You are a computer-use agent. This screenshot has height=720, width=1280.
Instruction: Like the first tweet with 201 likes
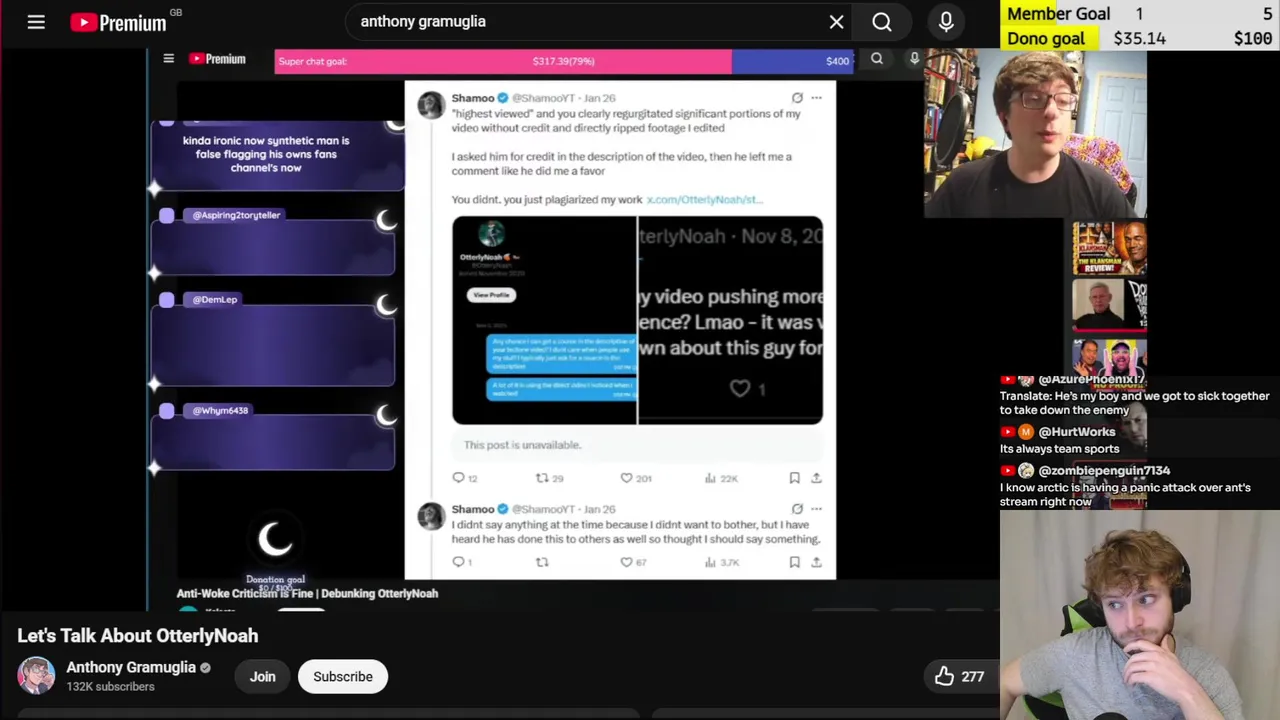click(635, 478)
